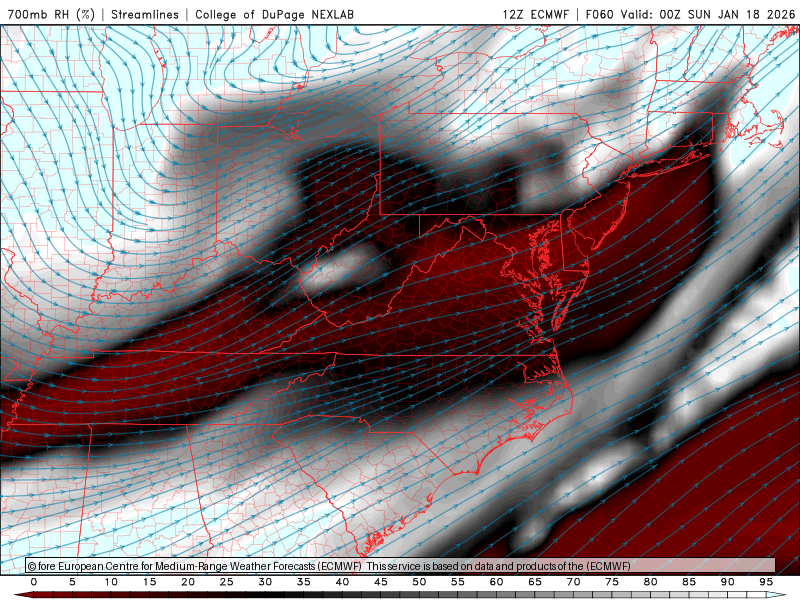The height and width of the screenshot is (600, 800).
Task: Click the "700mb RH (%)" title text
Action: [51, 14]
